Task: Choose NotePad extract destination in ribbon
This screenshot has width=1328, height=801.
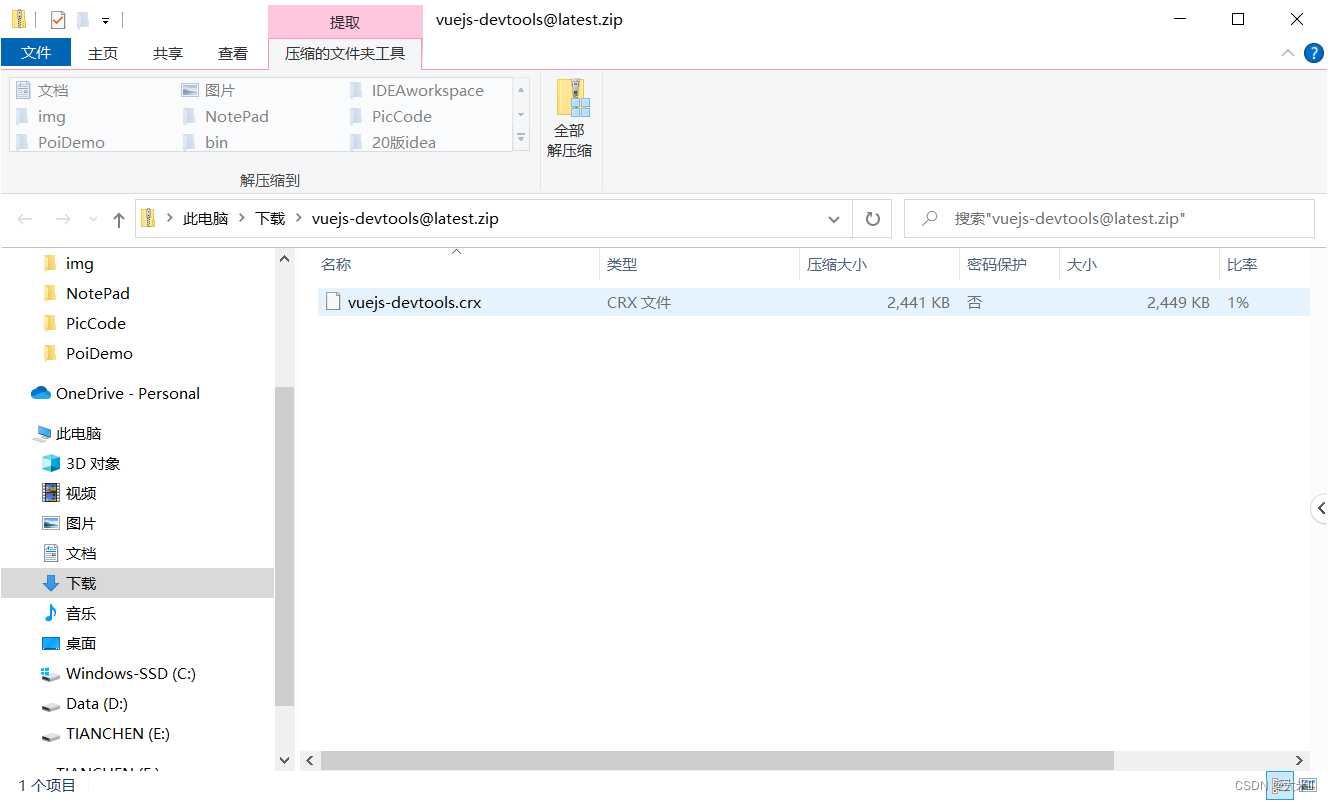Action: [x=226, y=116]
